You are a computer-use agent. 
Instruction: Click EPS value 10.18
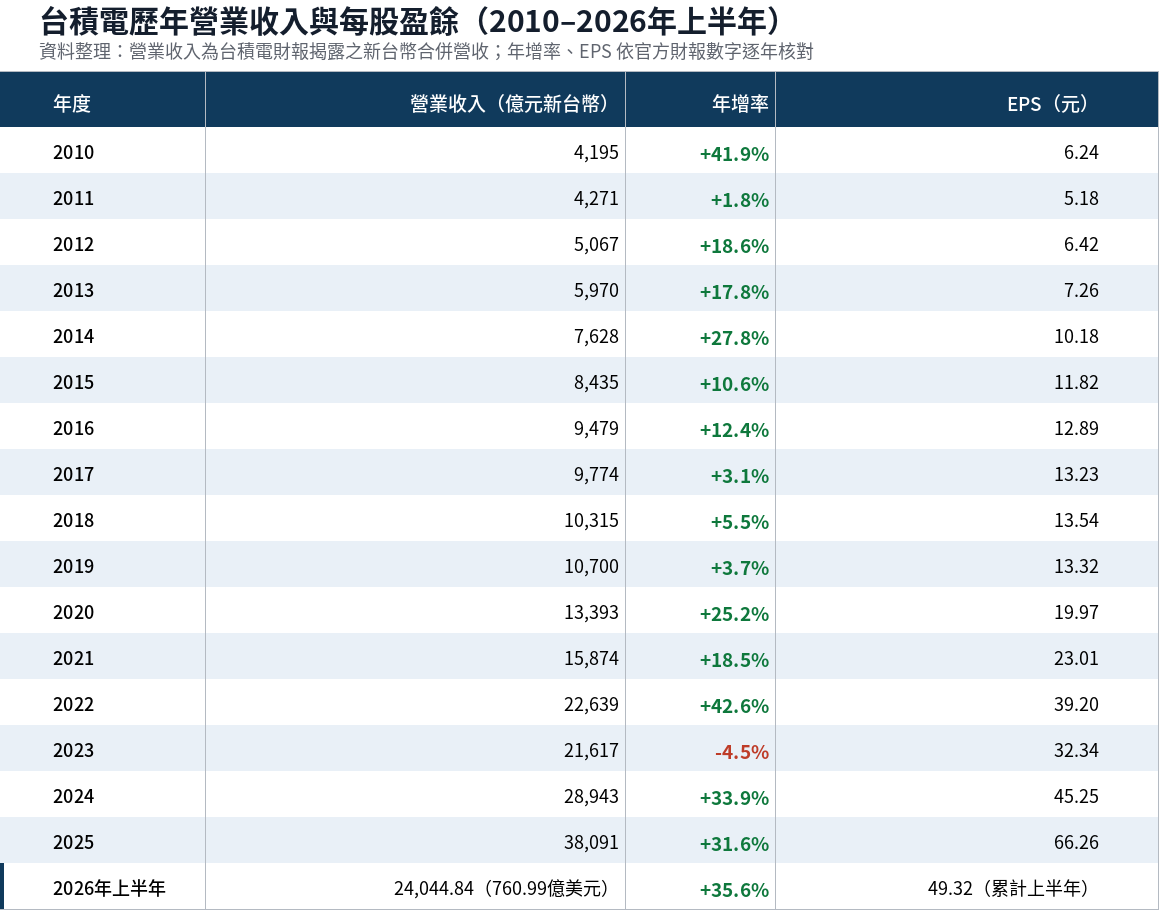click(1076, 336)
